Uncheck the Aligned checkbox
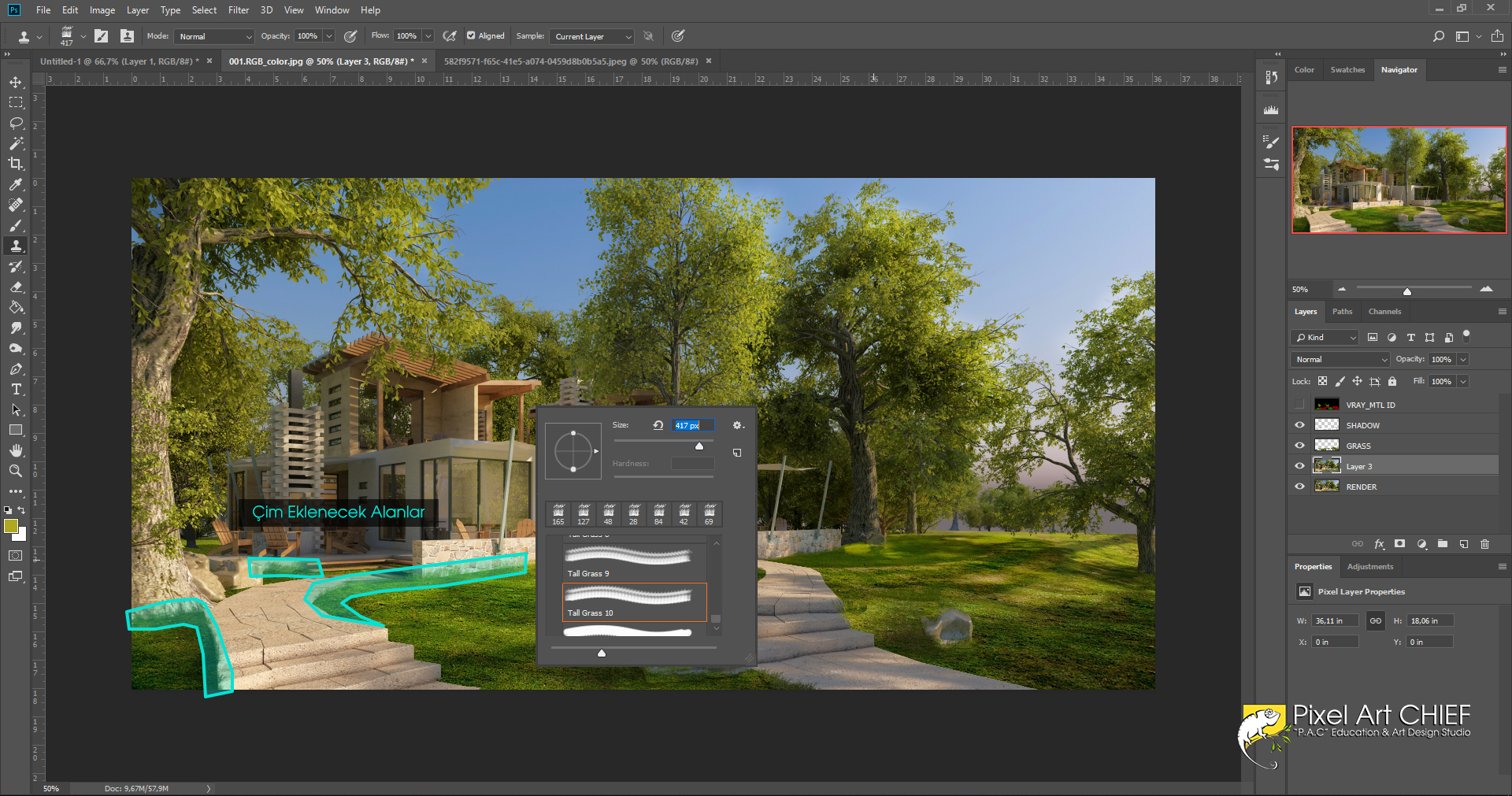The height and width of the screenshot is (796, 1512). coord(471,35)
